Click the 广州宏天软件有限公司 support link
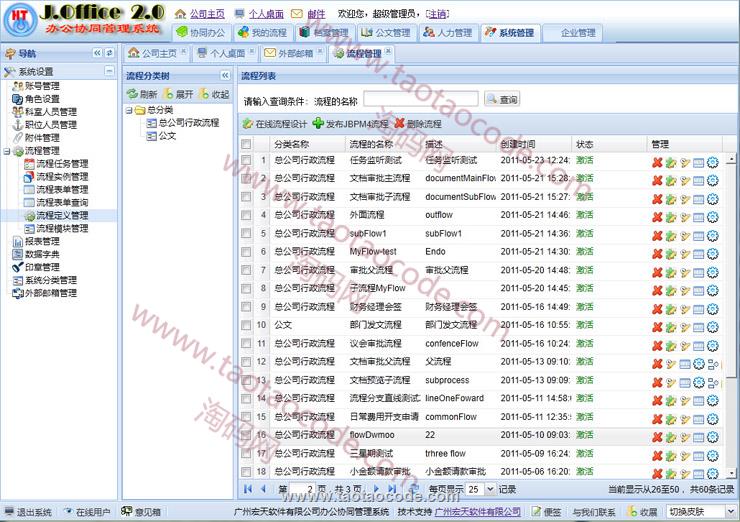The image size is (740, 522). coord(478,511)
